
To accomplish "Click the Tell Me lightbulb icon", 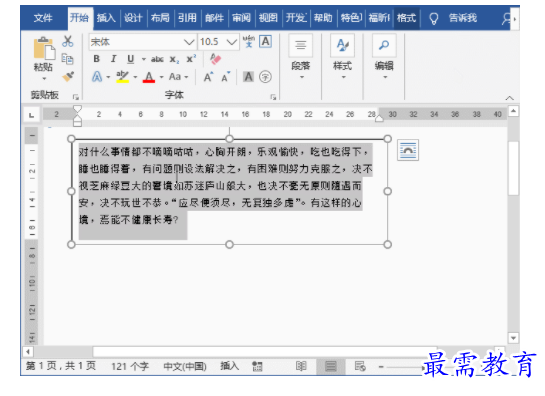I will 434,18.
